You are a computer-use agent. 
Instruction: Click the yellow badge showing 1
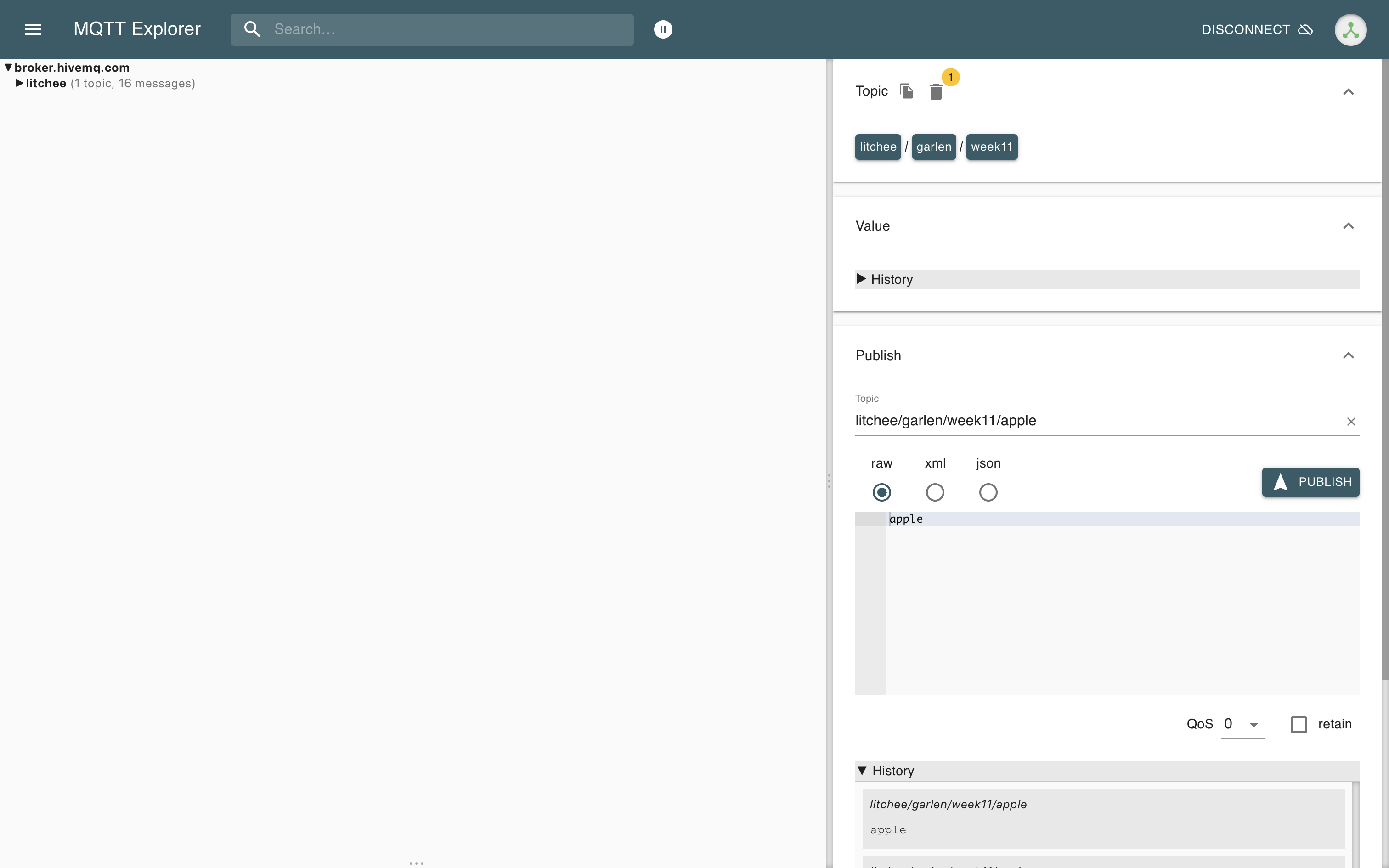coord(950,77)
